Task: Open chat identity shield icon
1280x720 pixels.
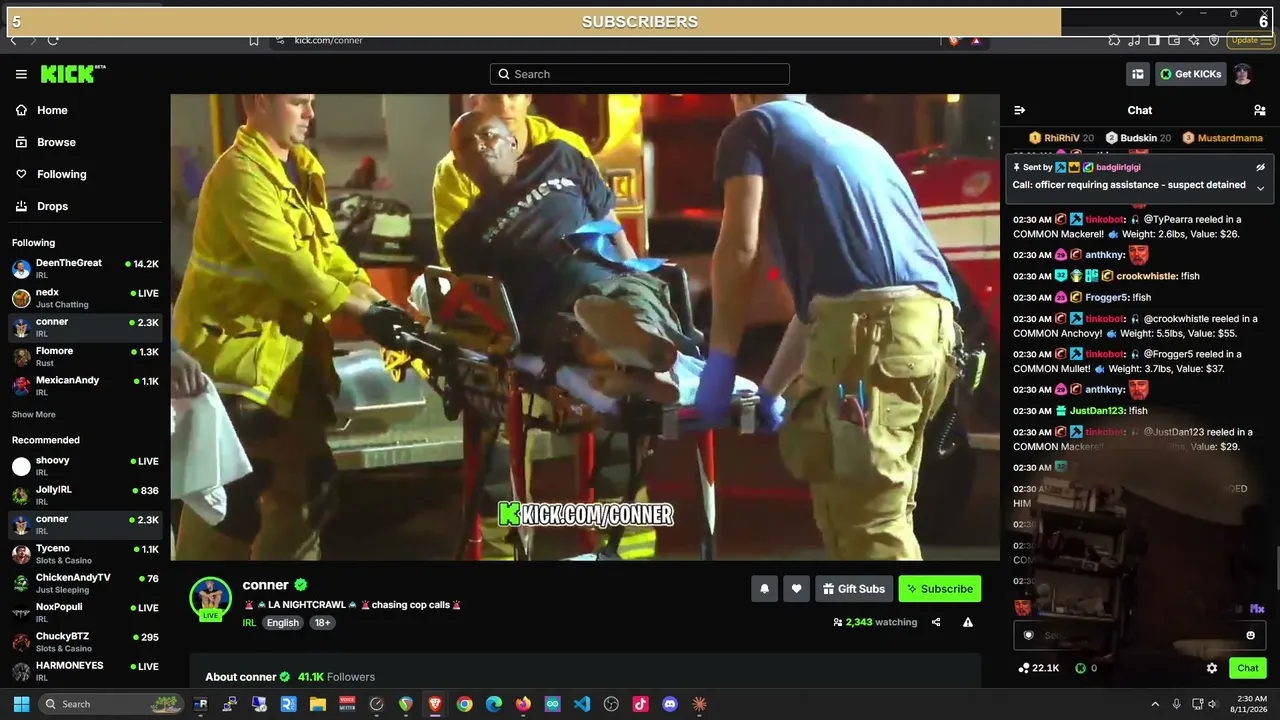Action: click(1028, 635)
